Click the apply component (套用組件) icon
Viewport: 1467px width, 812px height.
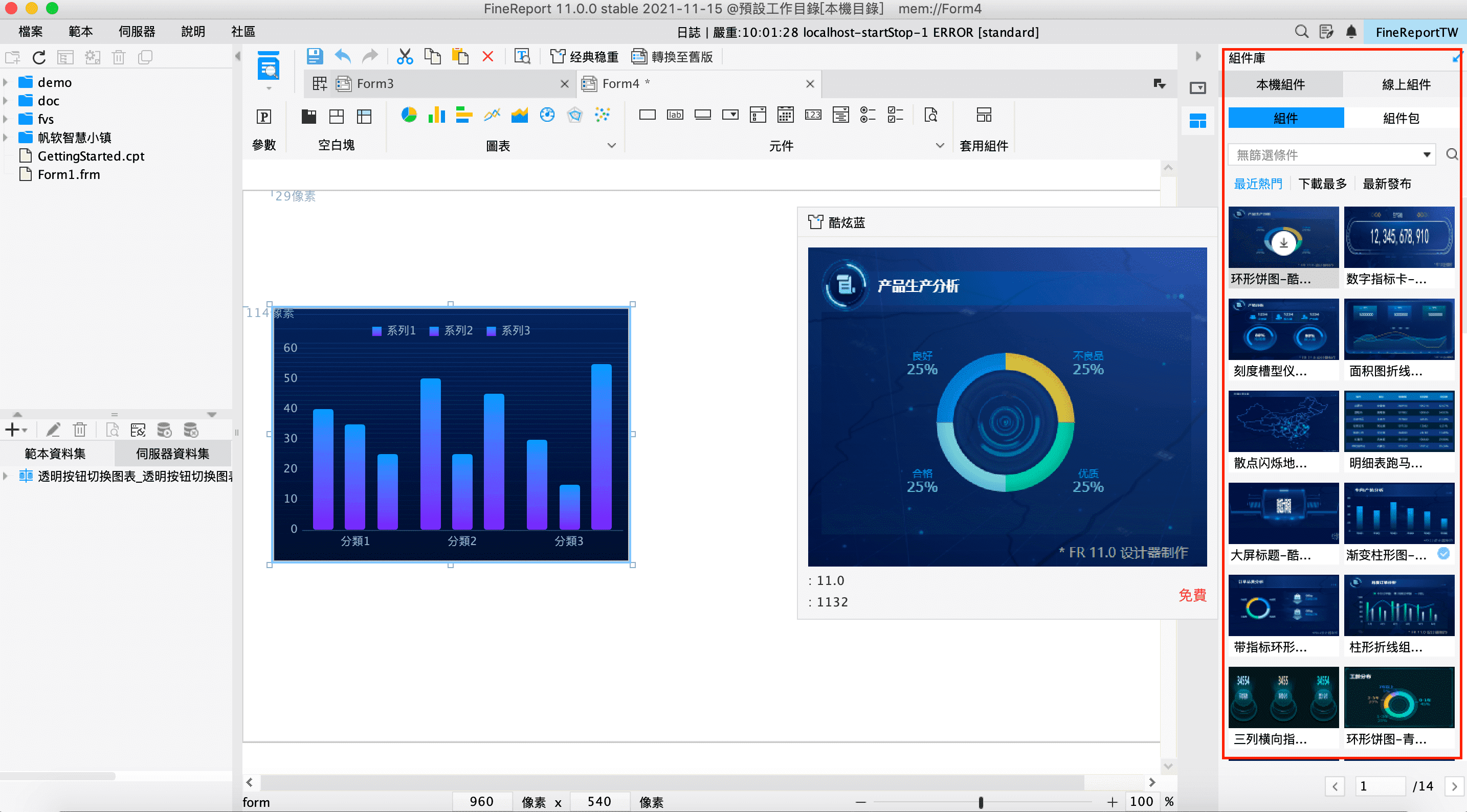coord(984,115)
